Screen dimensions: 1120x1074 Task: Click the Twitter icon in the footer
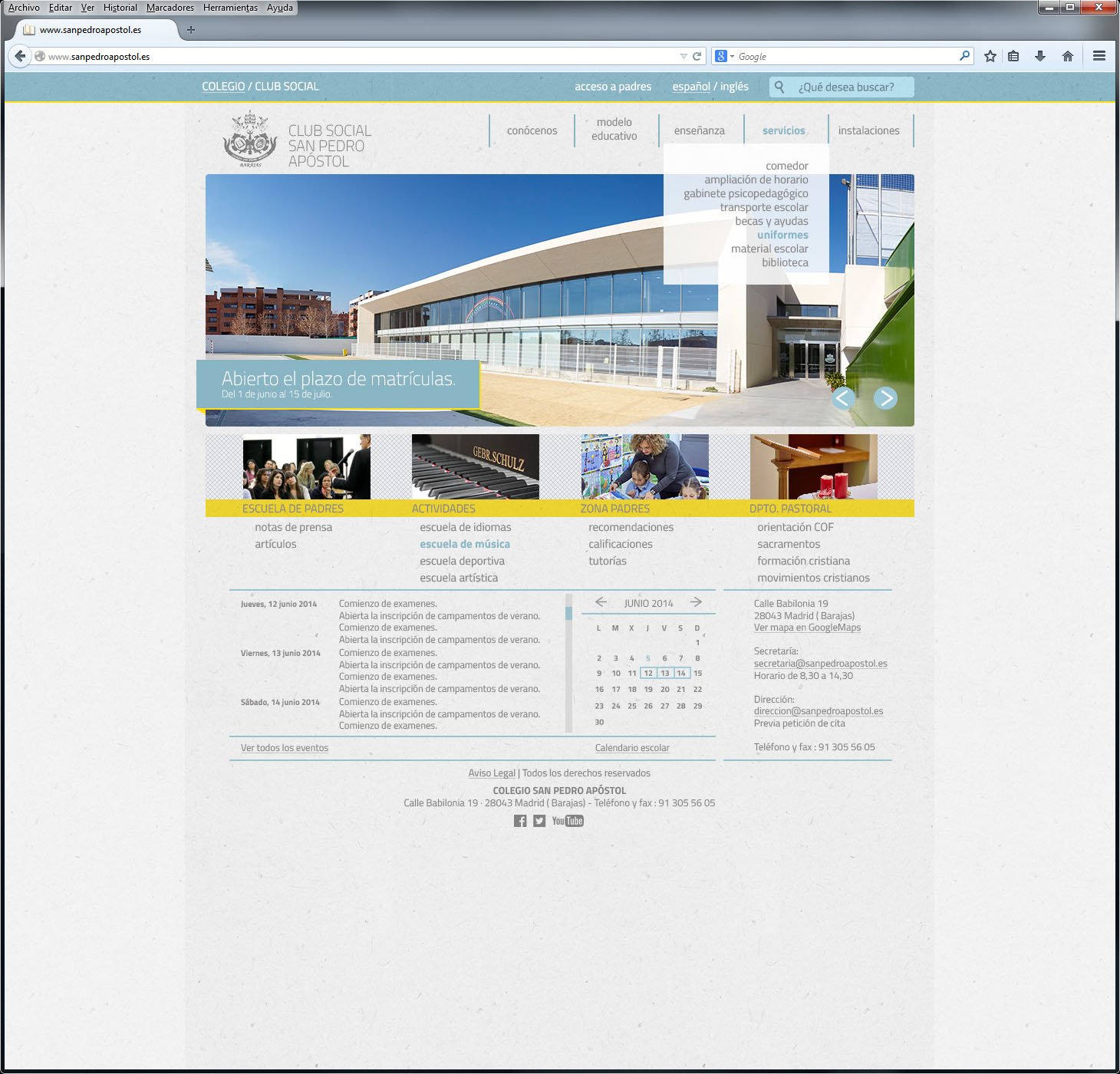(539, 820)
